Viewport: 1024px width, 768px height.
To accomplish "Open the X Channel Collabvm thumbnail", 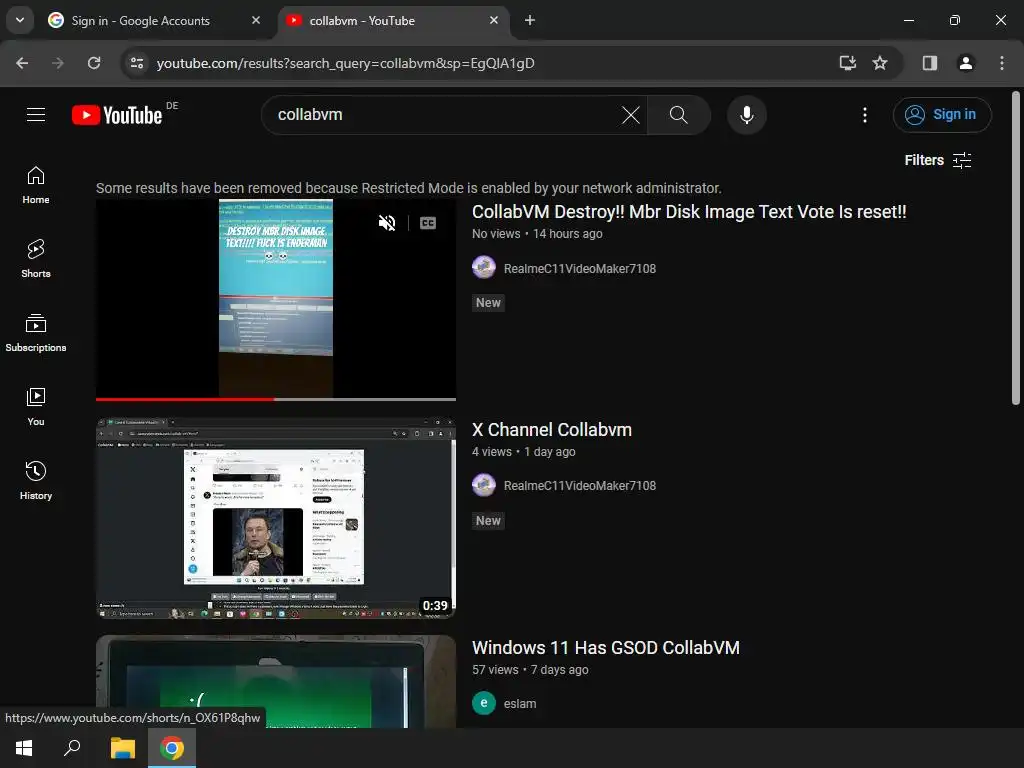I will click(276, 518).
